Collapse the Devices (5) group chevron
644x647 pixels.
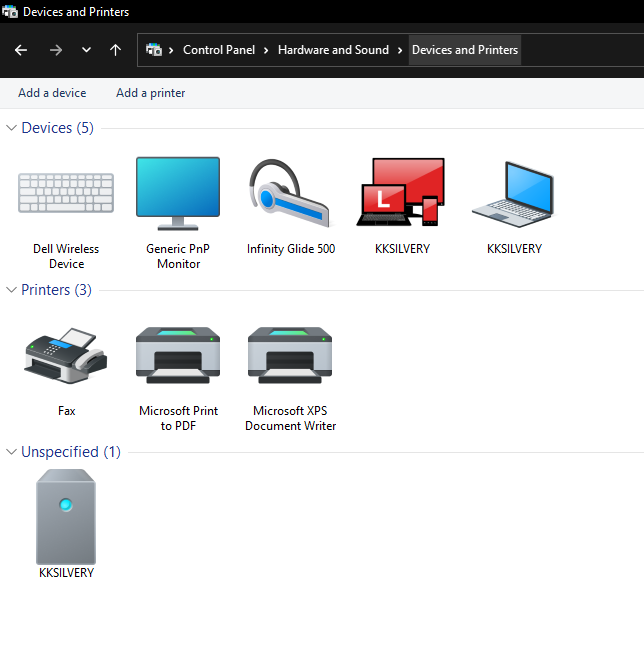pyautogui.click(x=11, y=128)
